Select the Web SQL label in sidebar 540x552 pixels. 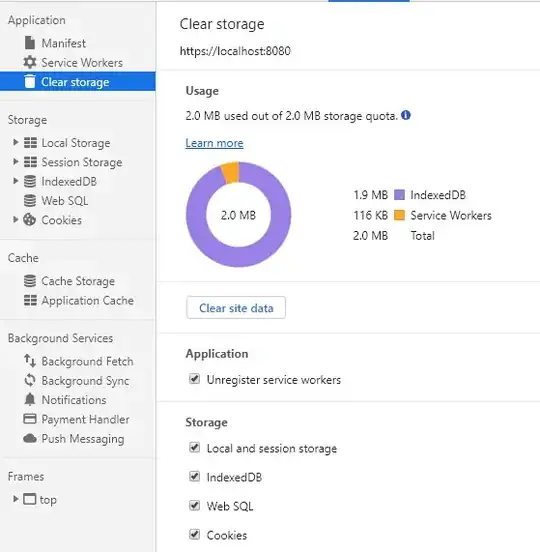click(65, 201)
